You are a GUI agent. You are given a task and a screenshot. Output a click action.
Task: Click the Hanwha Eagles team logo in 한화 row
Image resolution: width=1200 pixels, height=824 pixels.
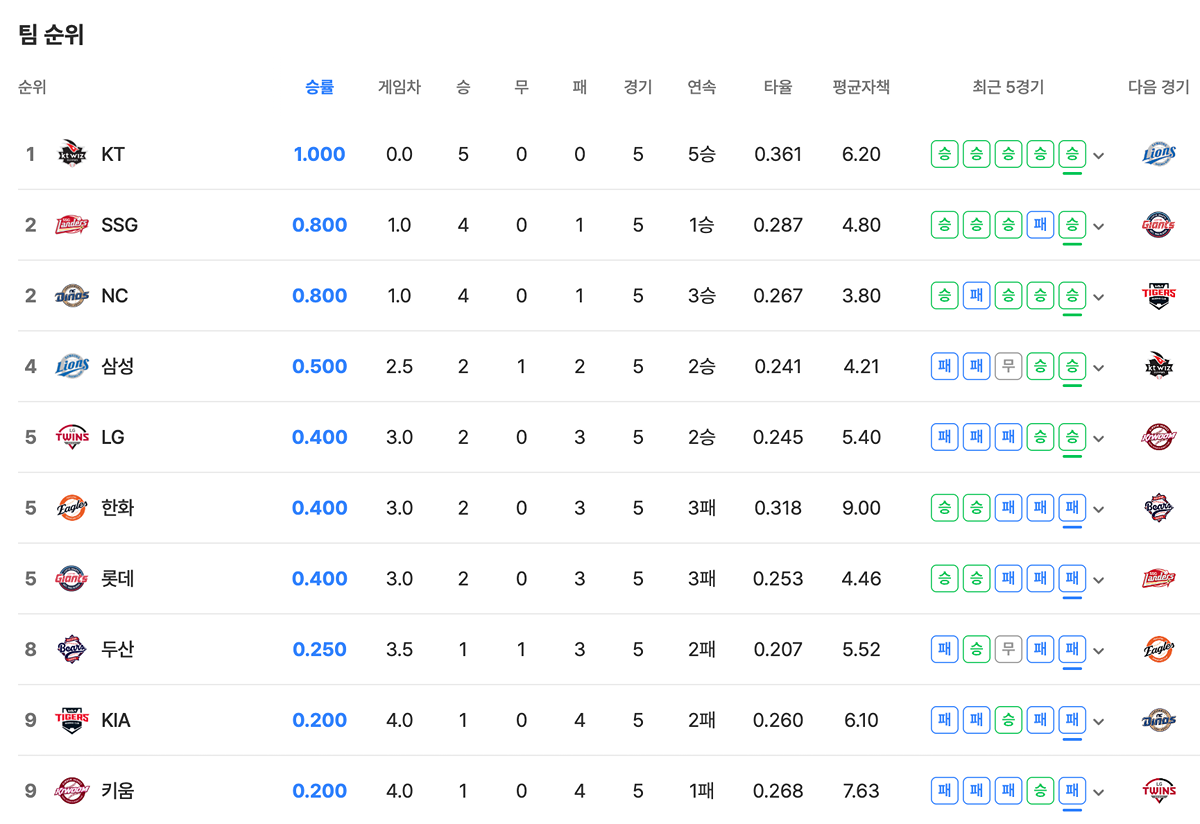[x=72, y=508]
